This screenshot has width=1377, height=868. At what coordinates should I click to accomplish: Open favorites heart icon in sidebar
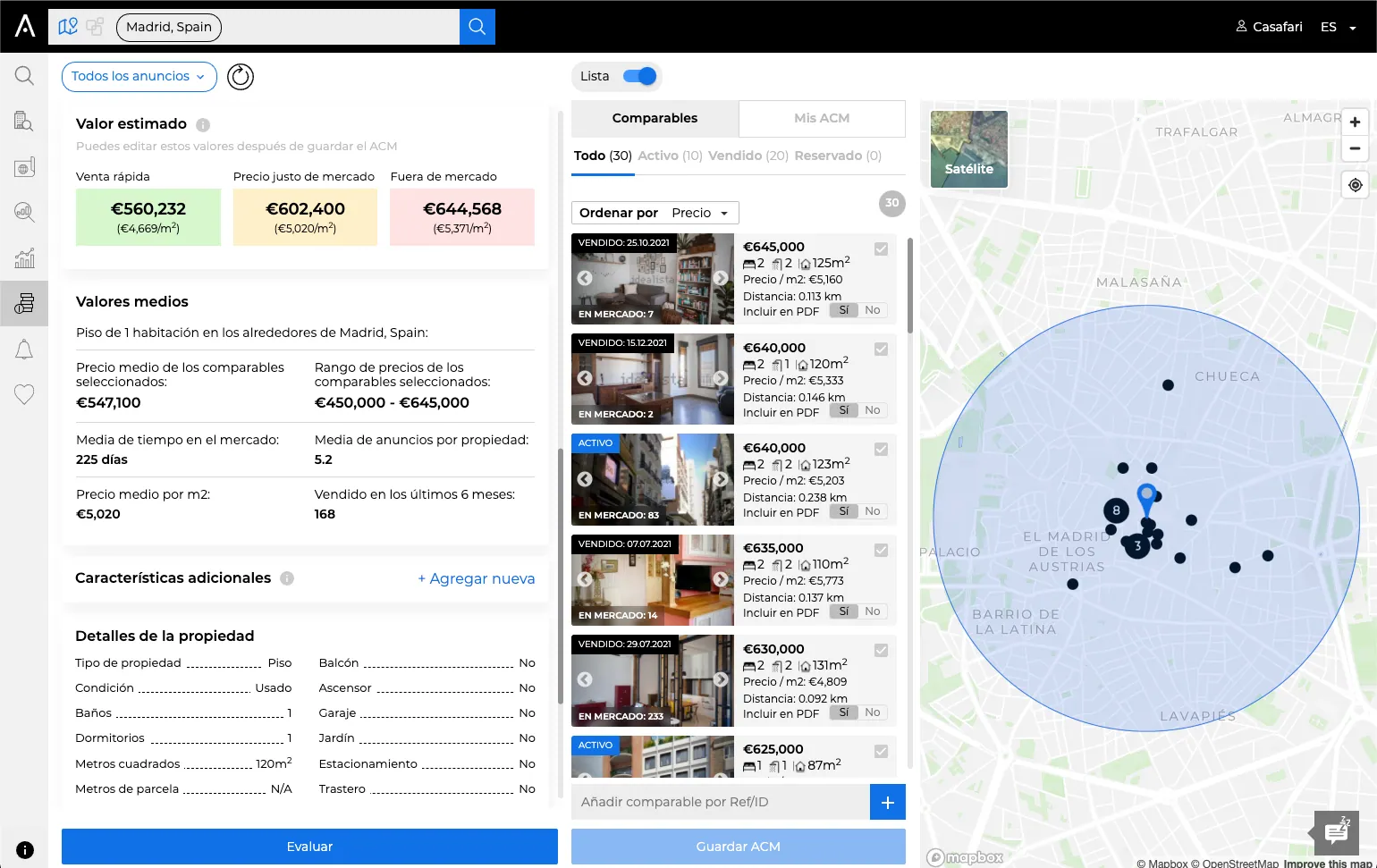click(24, 394)
